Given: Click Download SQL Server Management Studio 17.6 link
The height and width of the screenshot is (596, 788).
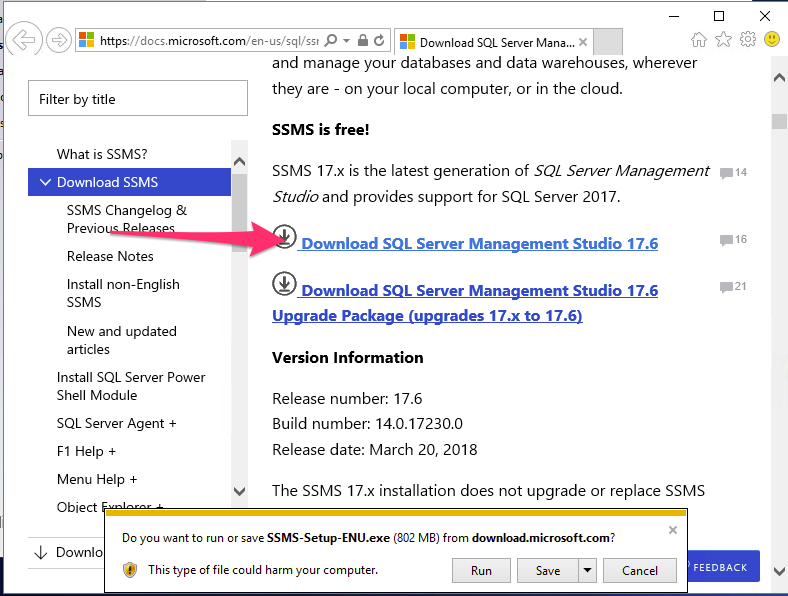Looking at the screenshot, I should (479, 244).
